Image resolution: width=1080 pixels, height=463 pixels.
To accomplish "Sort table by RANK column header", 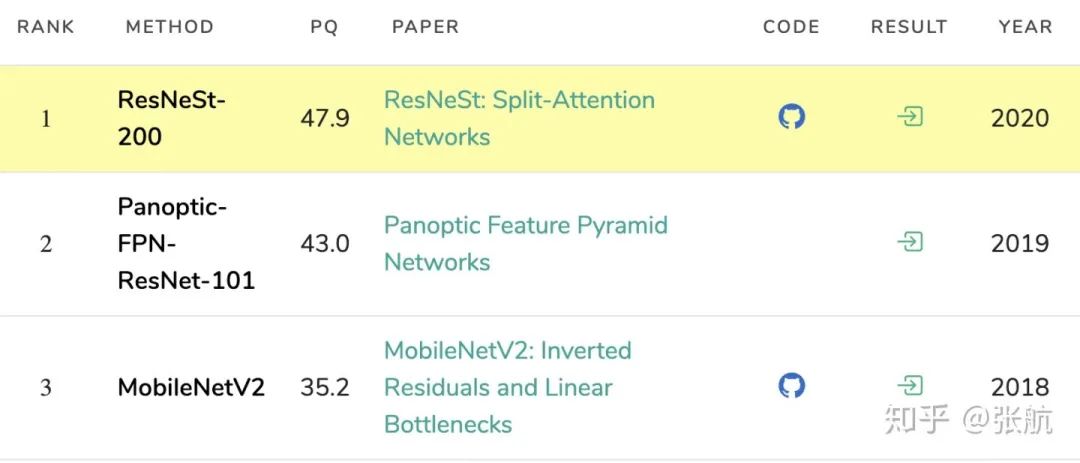I will [x=46, y=27].
